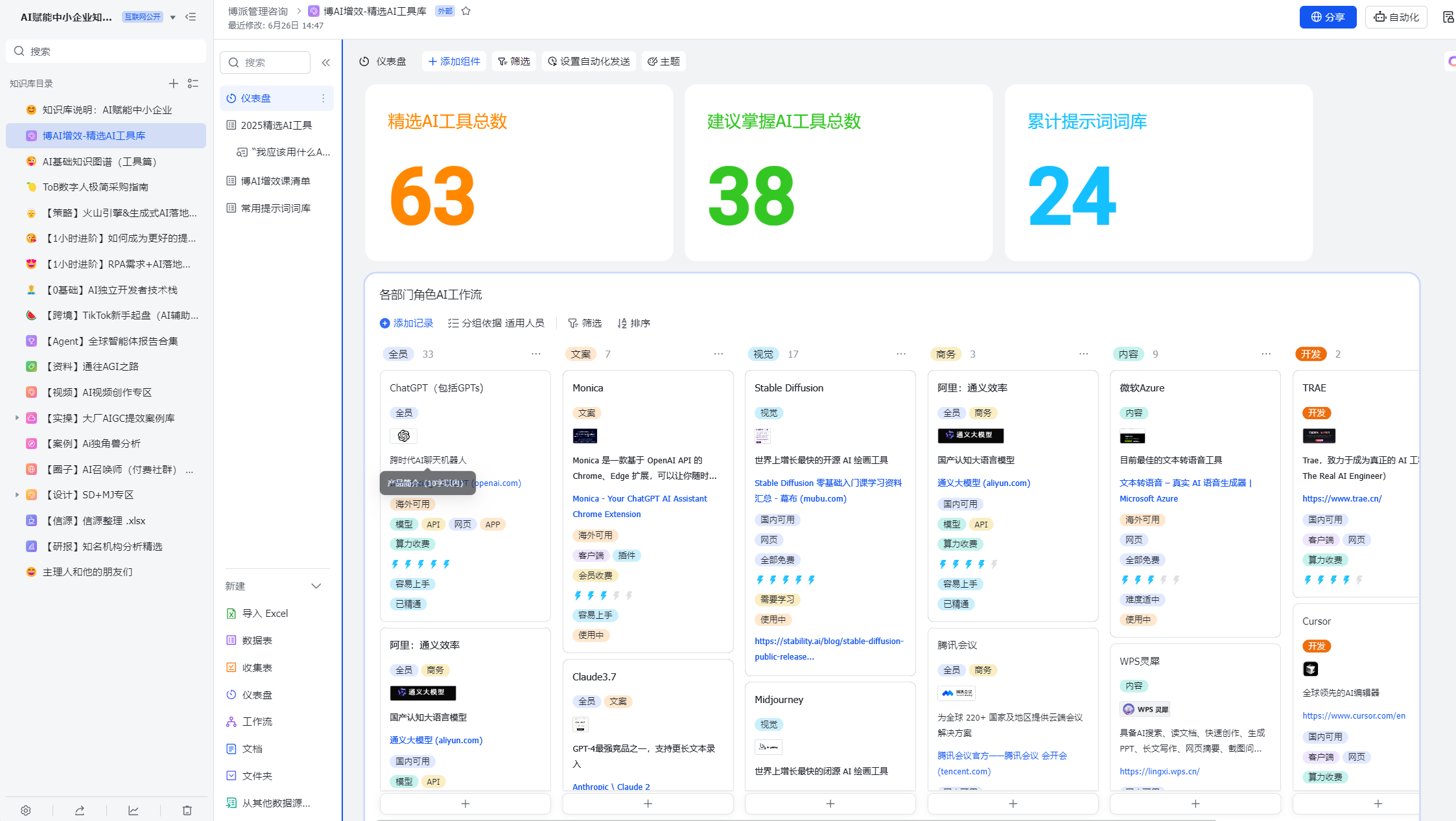Open ToB数字人极简采购指南 page
Screen dimensions: 1456x821
click(106, 187)
